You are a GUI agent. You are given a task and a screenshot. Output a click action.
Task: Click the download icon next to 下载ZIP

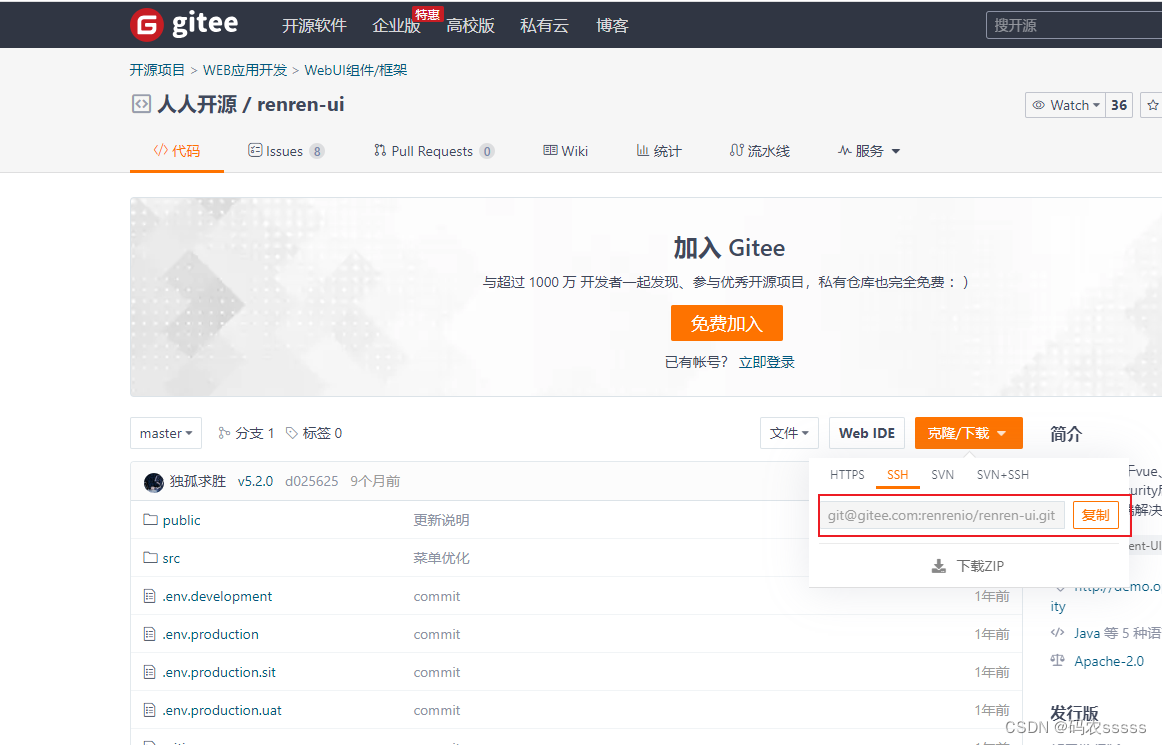pyautogui.click(x=938, y=566)
